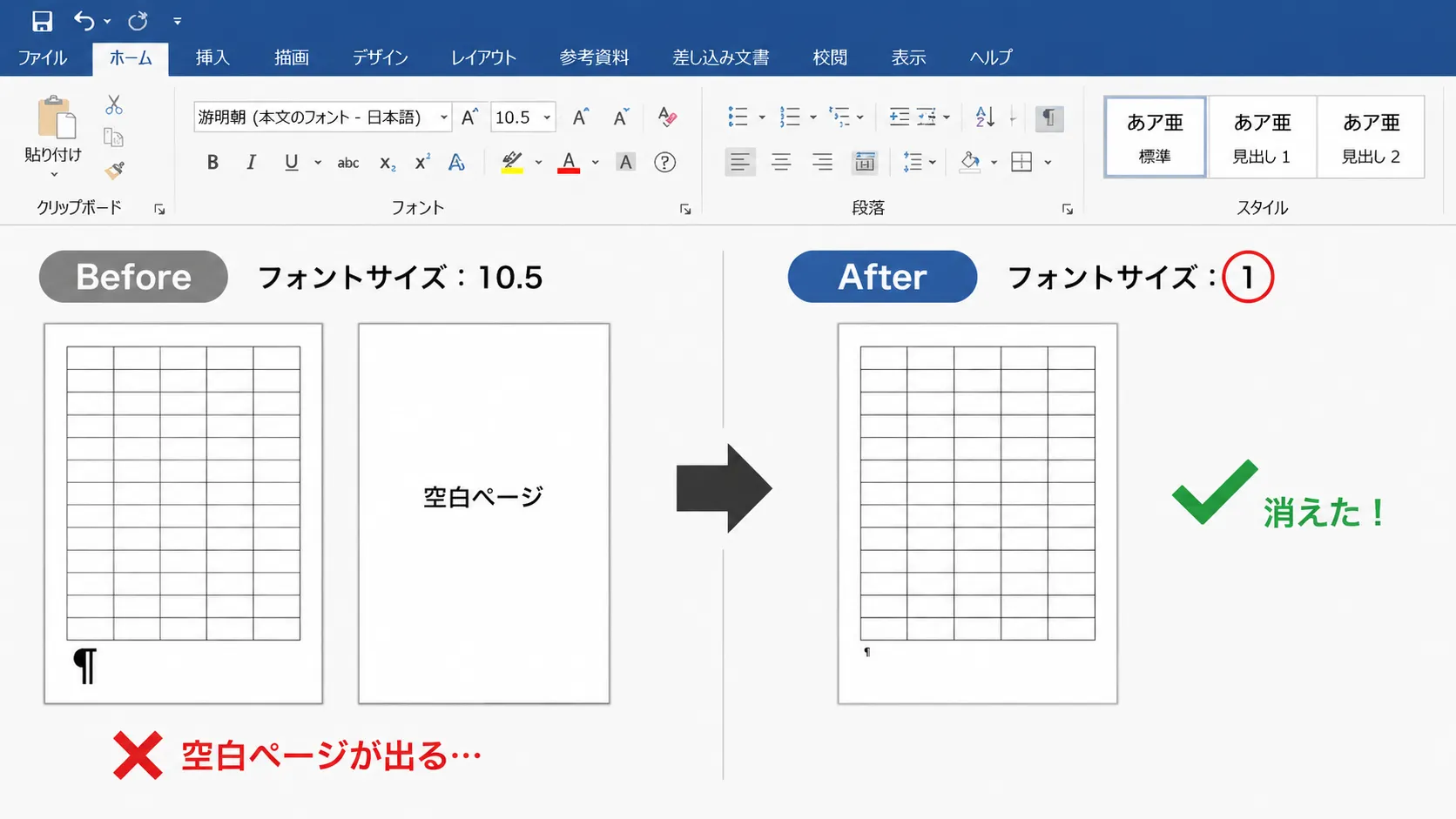The width and height of the screenshot is (1456, 819).
Task: Click the Text Effects icon
Action: click(456, 162)
